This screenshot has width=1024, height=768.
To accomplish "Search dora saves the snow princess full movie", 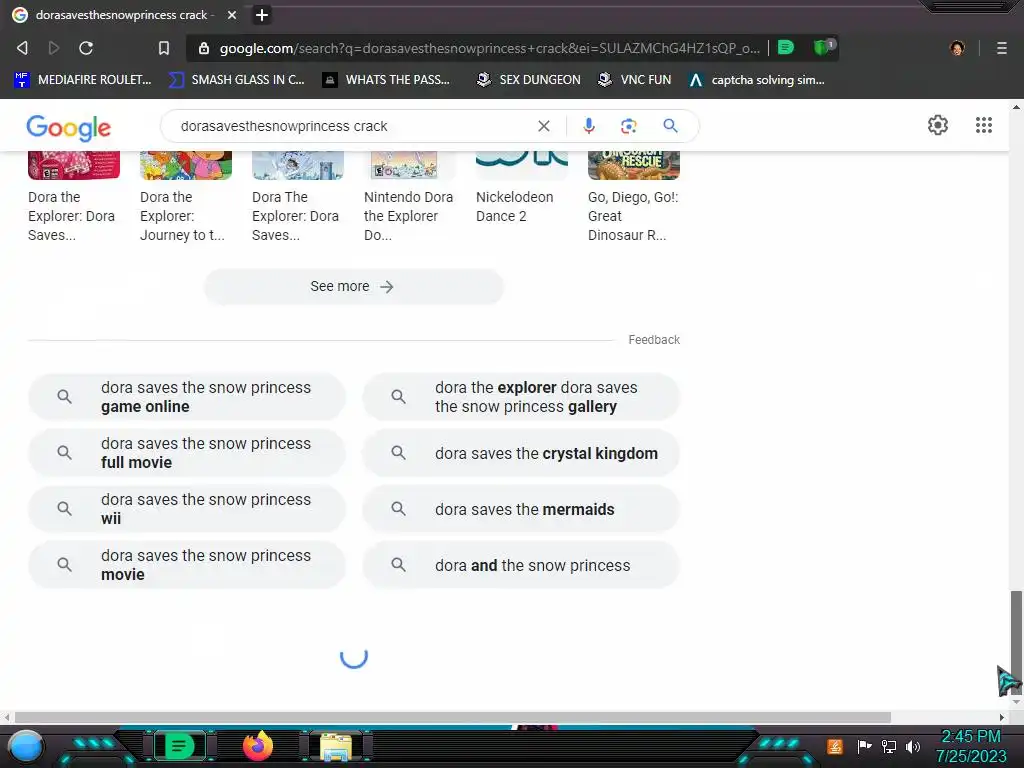I will coord(187,453).
